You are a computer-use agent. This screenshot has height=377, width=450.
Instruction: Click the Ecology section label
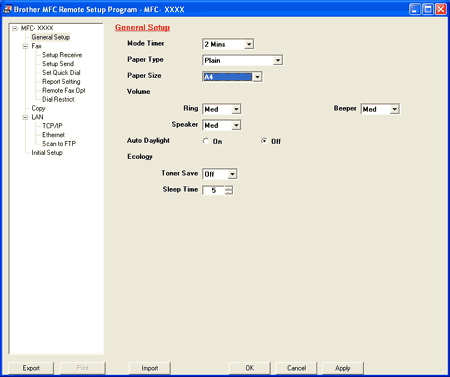[140, 156]
